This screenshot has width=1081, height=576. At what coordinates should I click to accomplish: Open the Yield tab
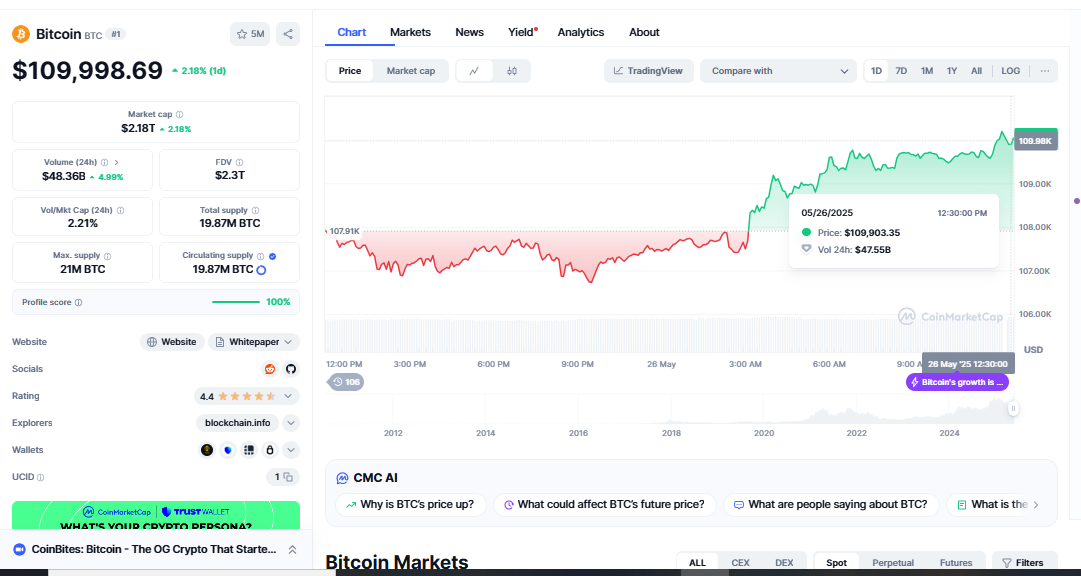coord(522,32)
